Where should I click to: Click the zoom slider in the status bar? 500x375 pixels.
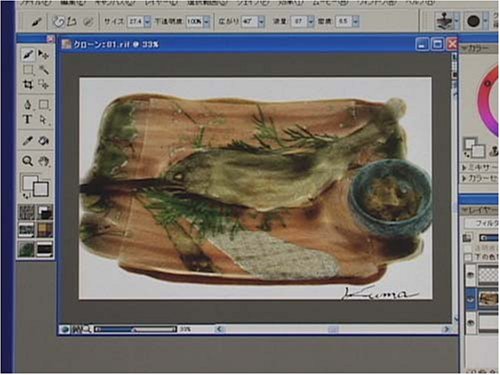(x=135, y=330)
